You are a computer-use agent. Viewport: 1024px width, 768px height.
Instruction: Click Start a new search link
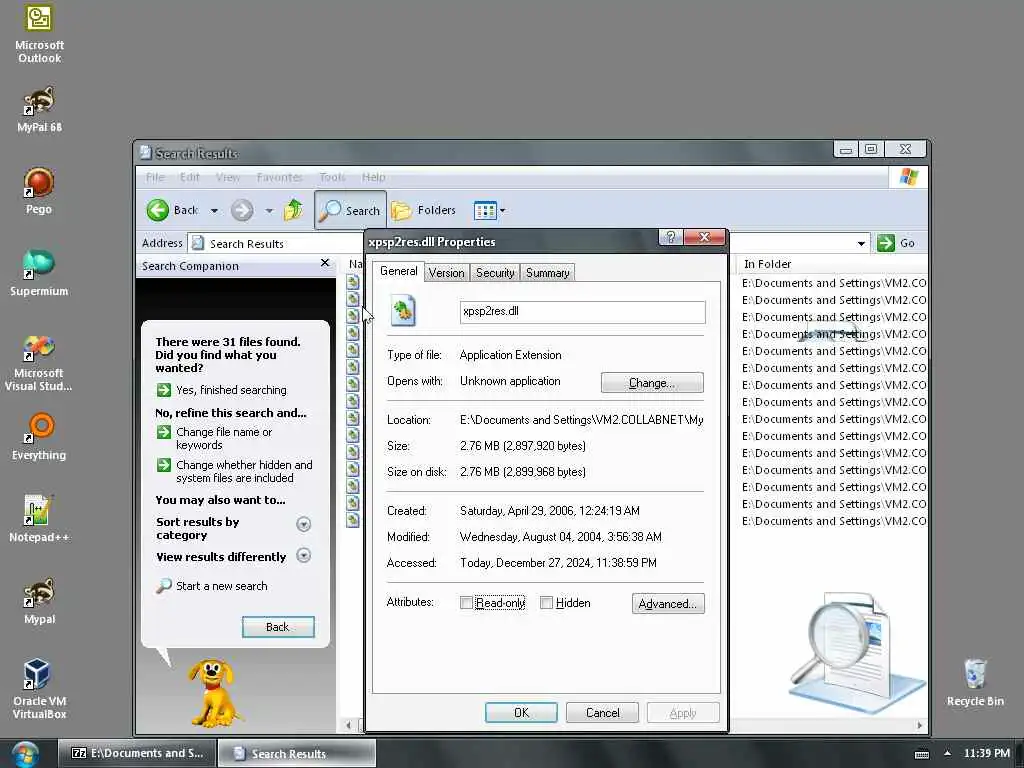tap(221, 586)
